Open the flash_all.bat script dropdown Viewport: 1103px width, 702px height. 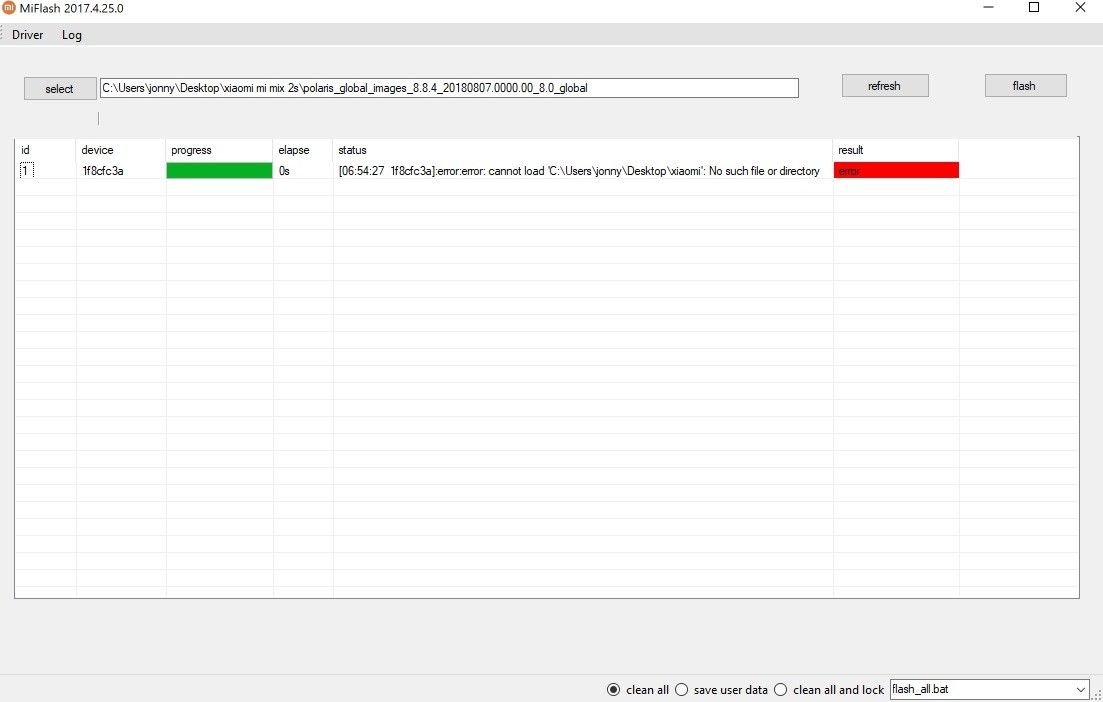[x=990, y=689]
